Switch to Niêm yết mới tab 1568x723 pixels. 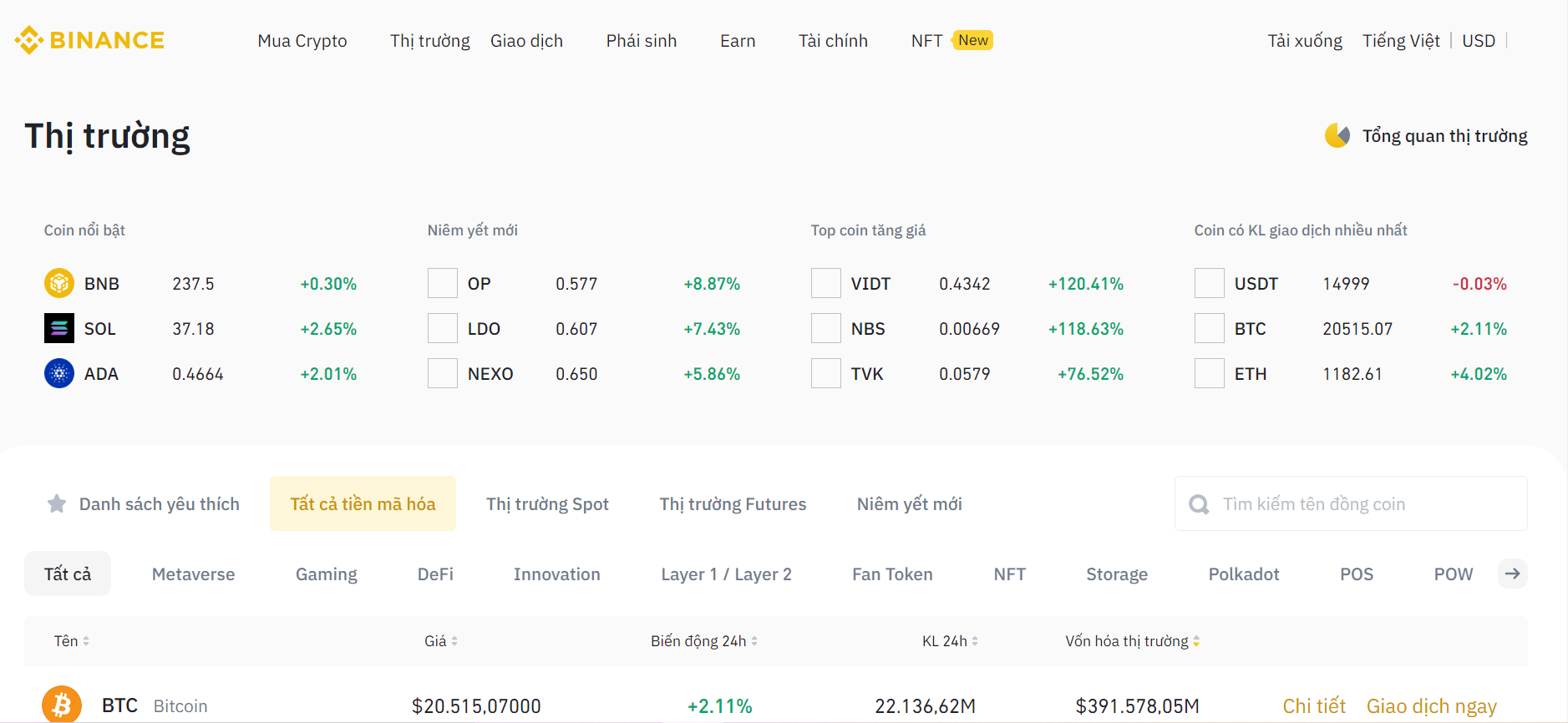point(909,503)
